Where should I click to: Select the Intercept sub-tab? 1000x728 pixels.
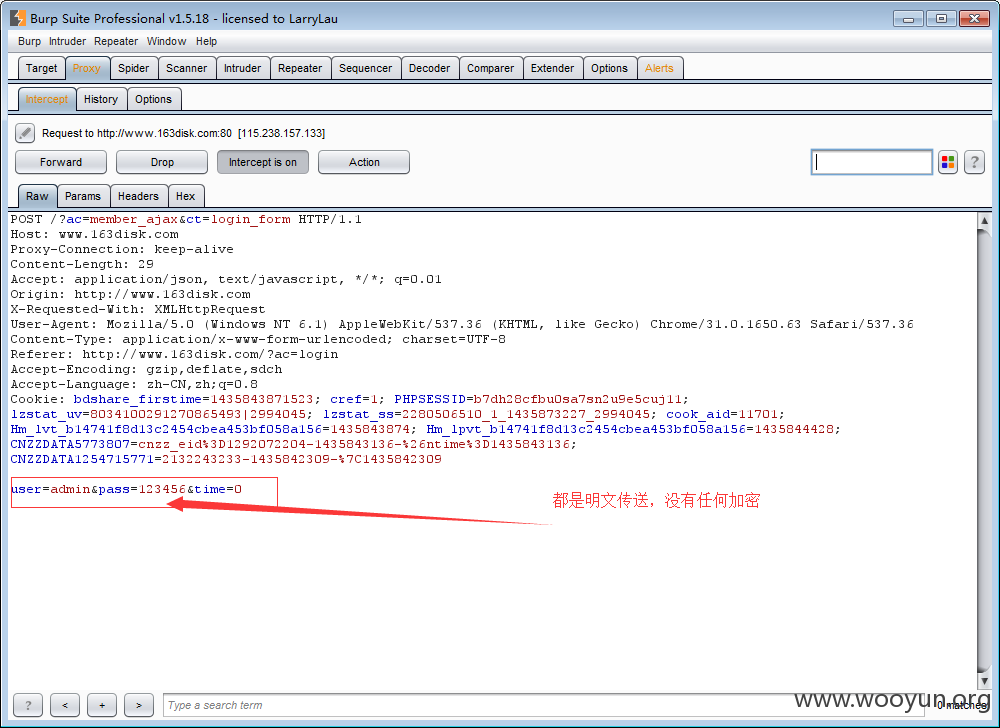pos(47,99)
